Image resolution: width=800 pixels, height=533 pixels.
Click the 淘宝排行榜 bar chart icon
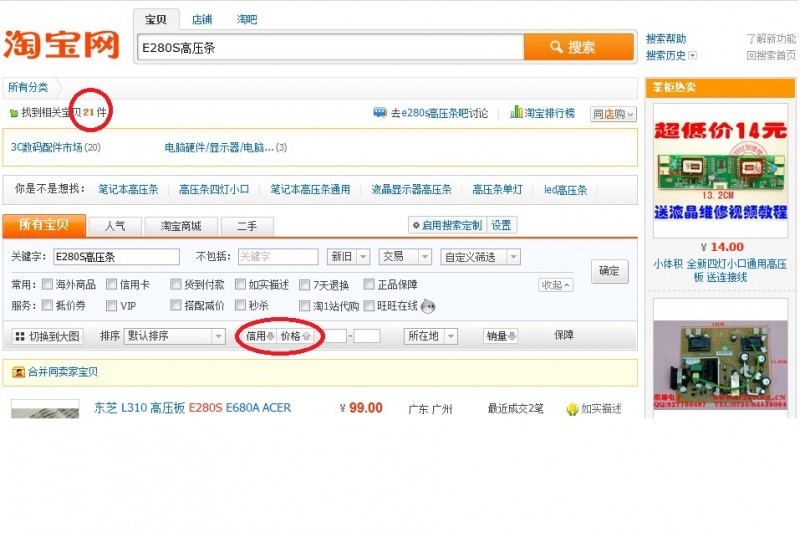tap(516, 113)
